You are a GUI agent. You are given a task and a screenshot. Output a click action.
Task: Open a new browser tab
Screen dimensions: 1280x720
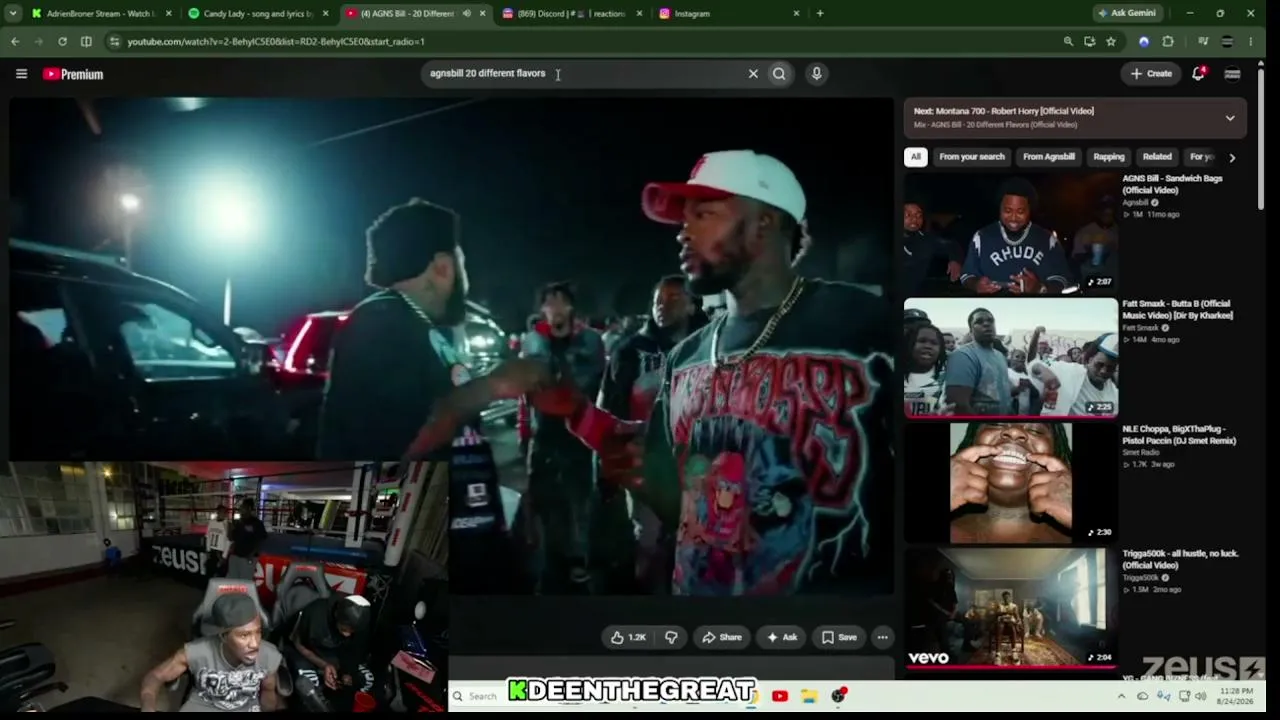coord(820,13)
